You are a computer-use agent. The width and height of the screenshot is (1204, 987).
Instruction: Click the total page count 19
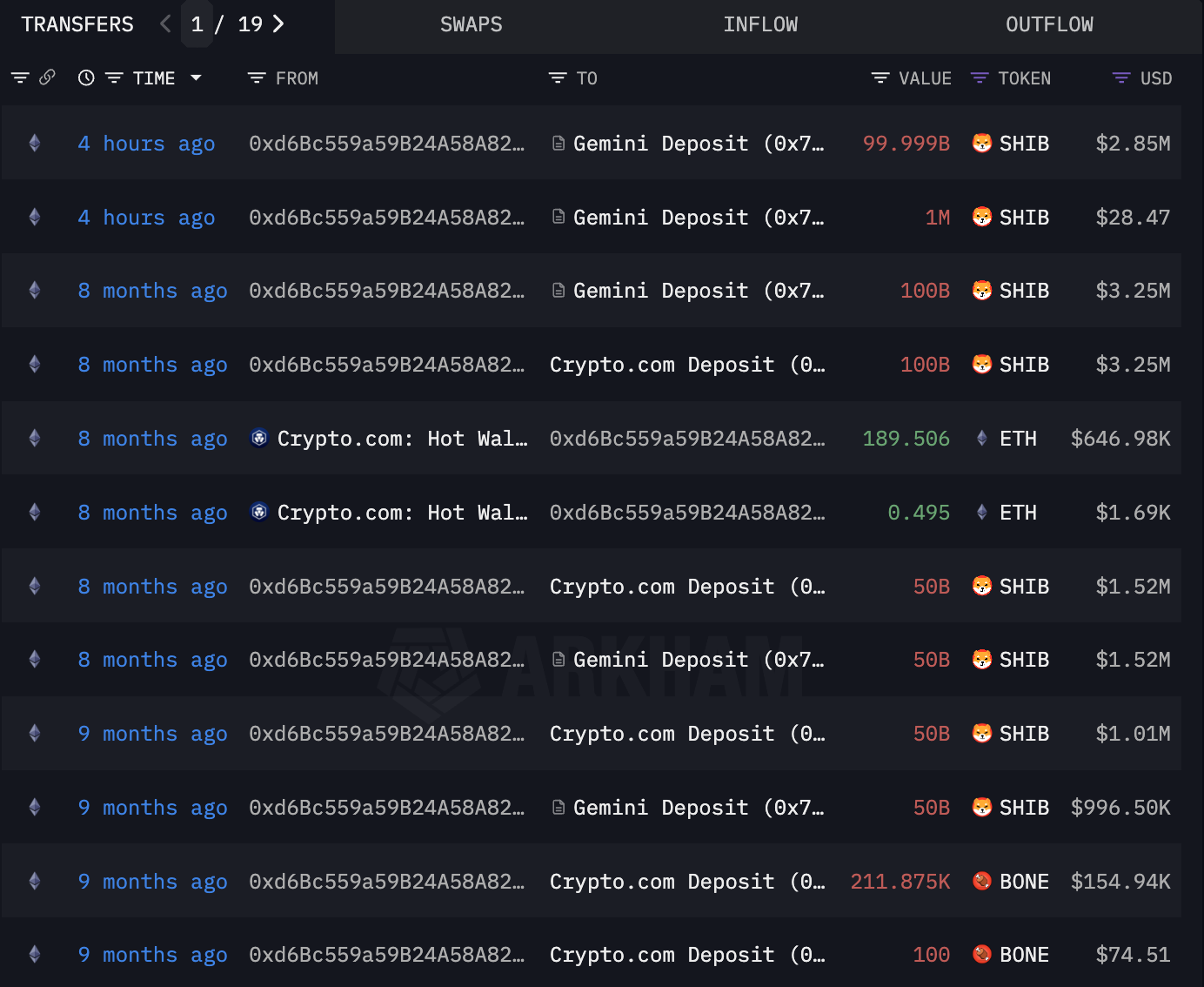(251, 24)
